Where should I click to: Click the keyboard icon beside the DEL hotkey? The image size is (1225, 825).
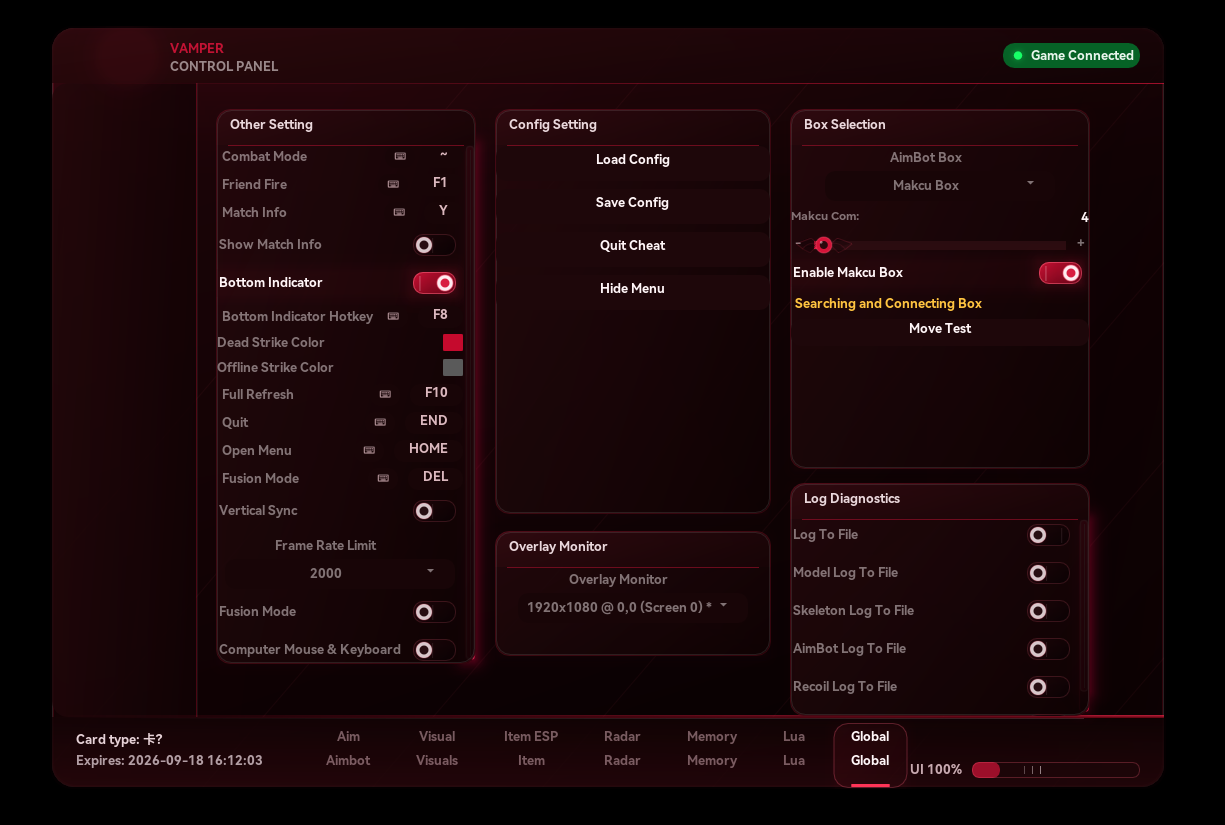click(x=383, y=478)
